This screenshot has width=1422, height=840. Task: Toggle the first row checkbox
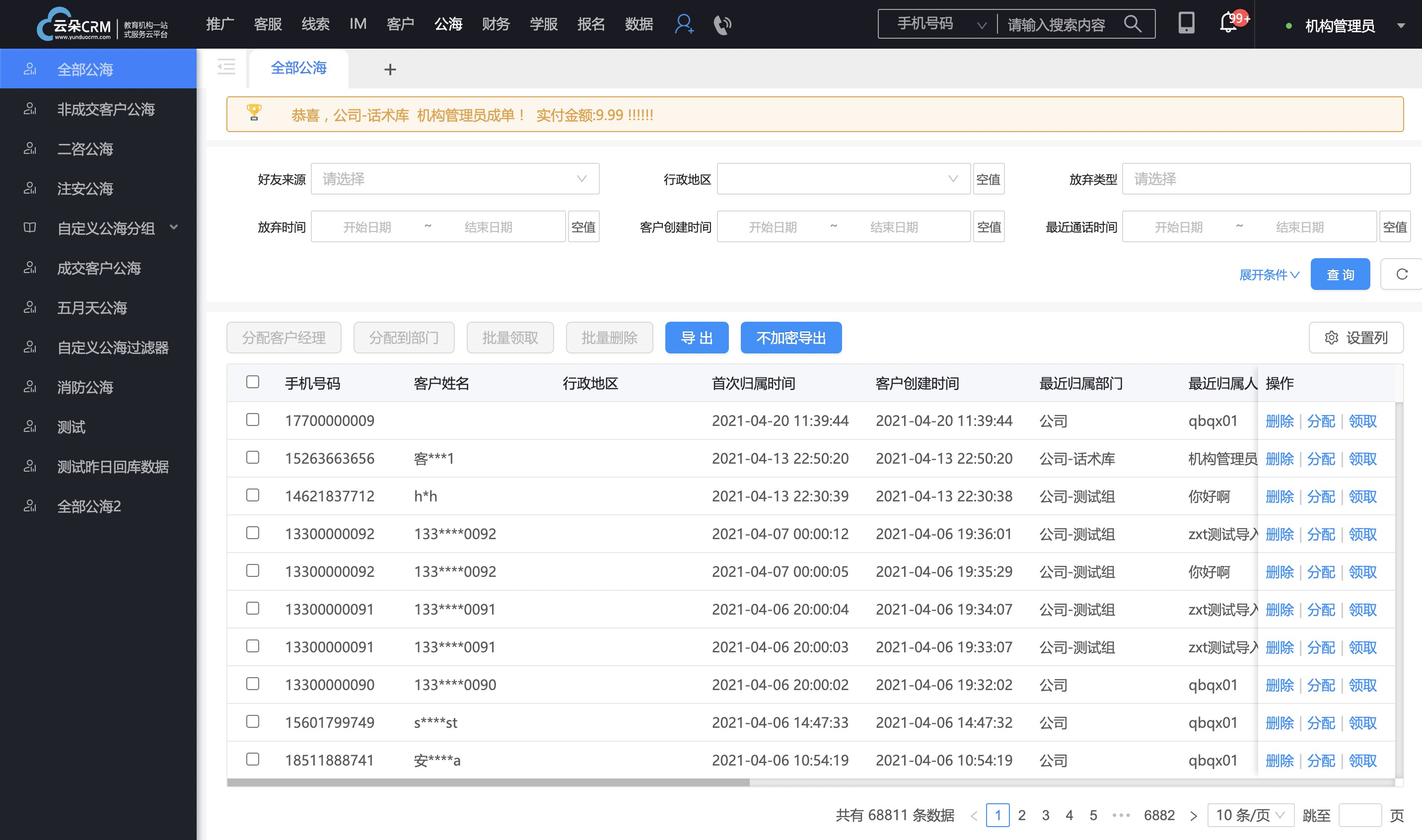click(x=253, y=420)
